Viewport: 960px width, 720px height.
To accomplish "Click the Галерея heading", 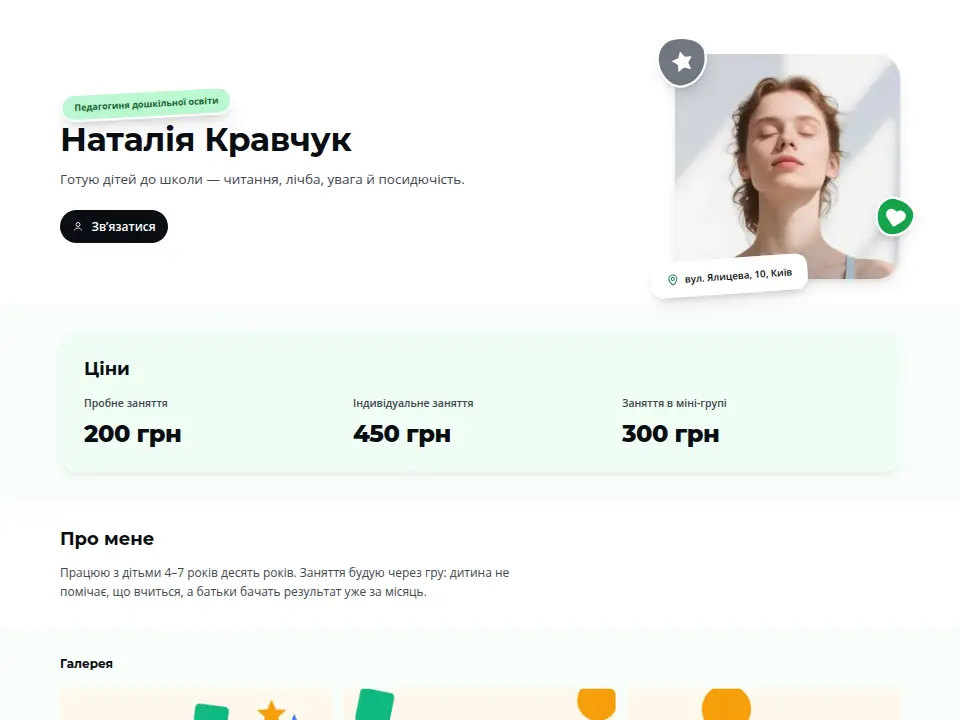I will tap(86, 664).
